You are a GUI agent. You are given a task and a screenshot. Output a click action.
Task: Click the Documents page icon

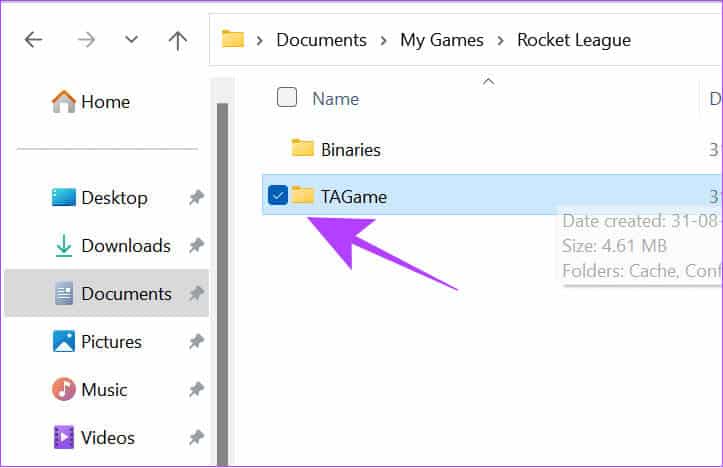(64, 293)
